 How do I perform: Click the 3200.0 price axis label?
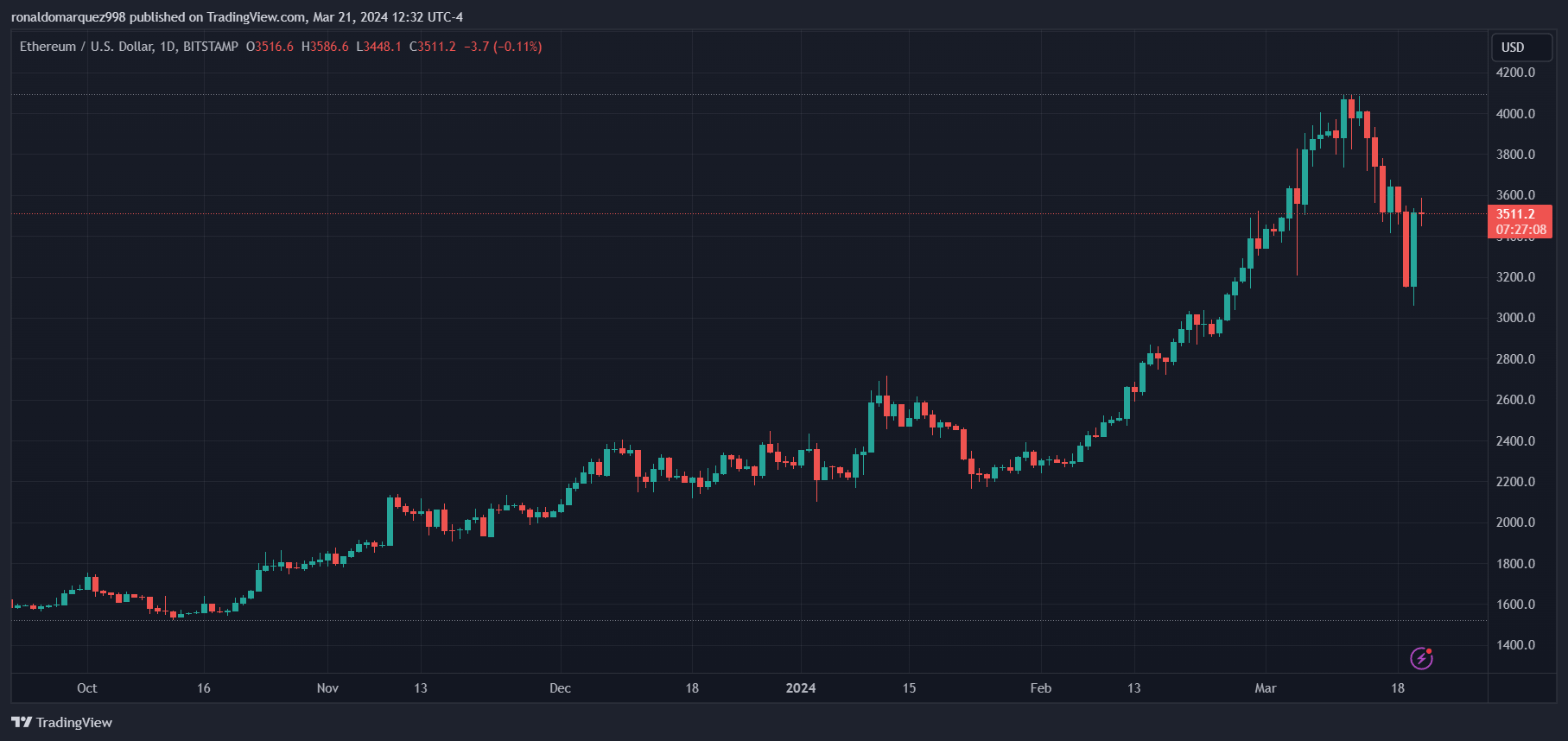point(1516,277)
